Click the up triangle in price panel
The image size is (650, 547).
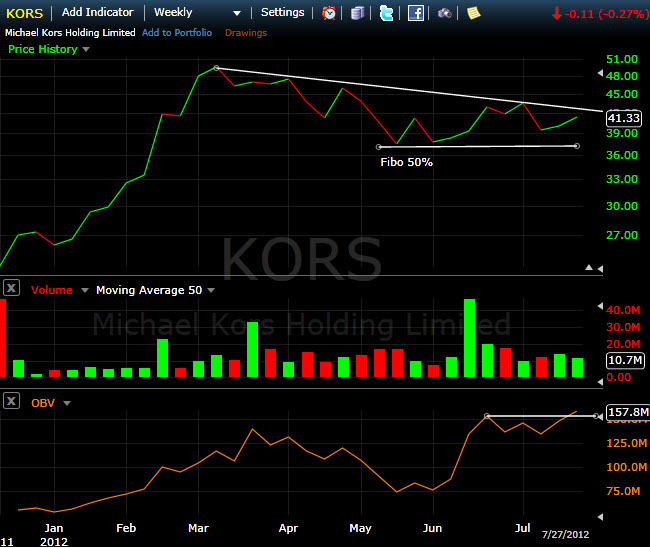pos(589,267)
